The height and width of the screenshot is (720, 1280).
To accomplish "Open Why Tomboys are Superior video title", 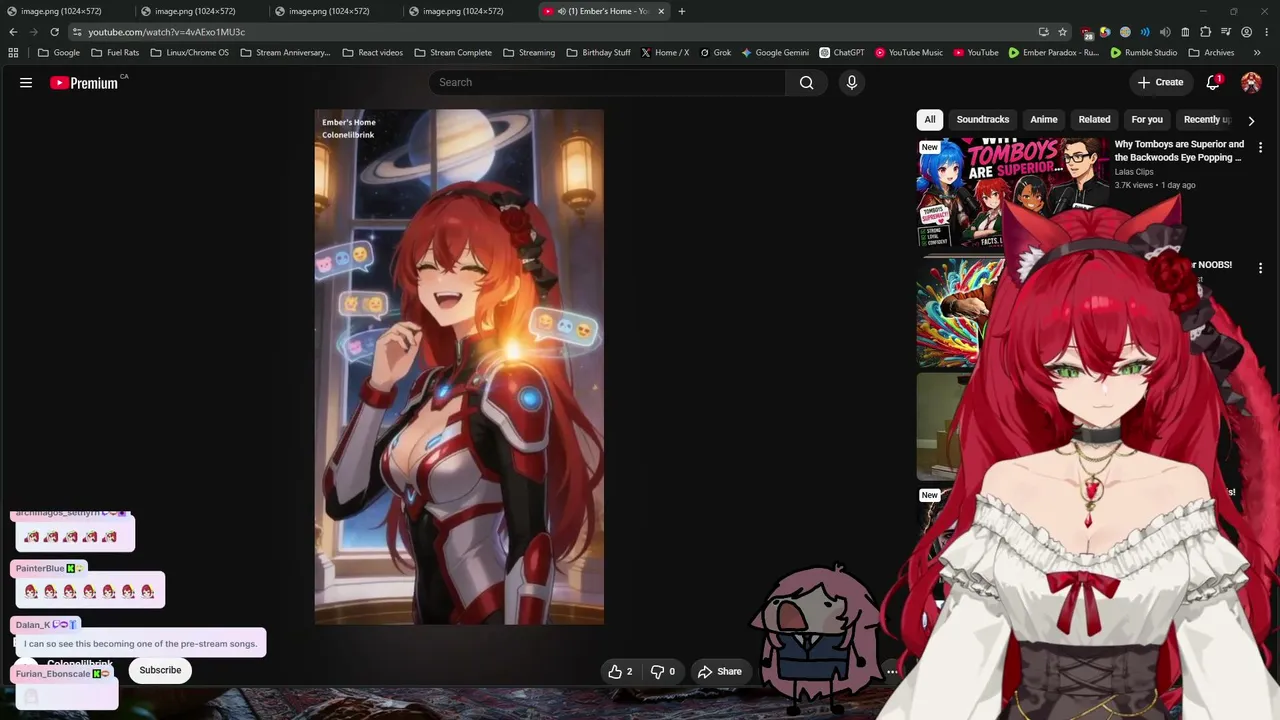I will point(1180,151).
